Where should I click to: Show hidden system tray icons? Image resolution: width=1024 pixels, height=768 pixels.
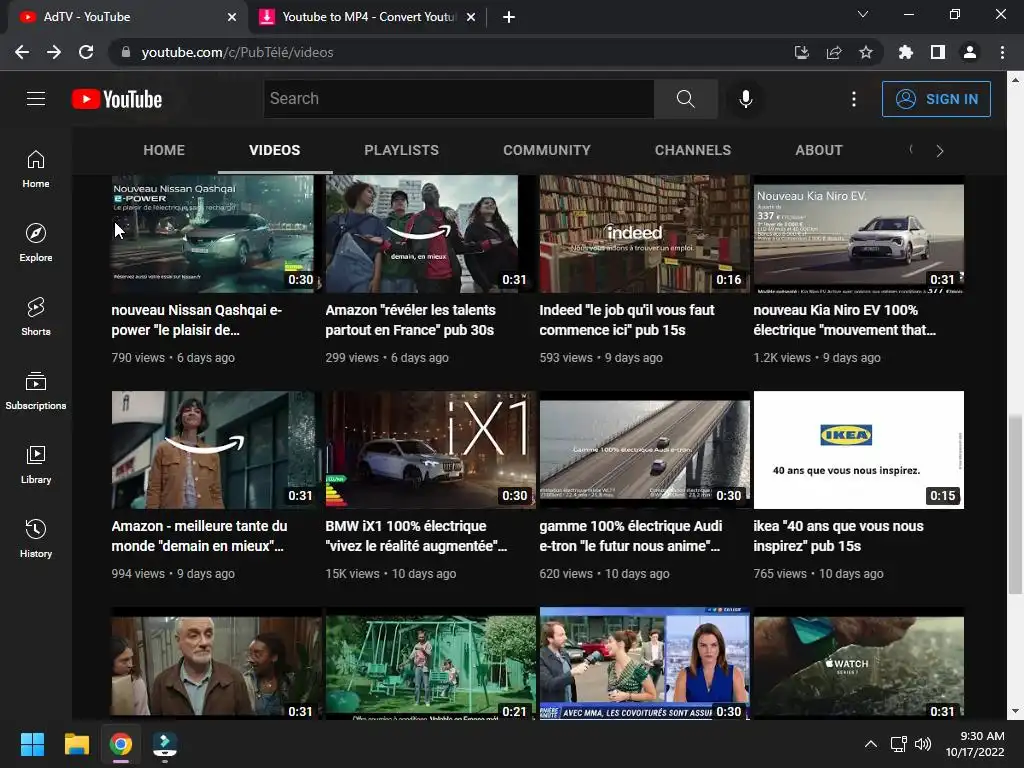point(871,744)
